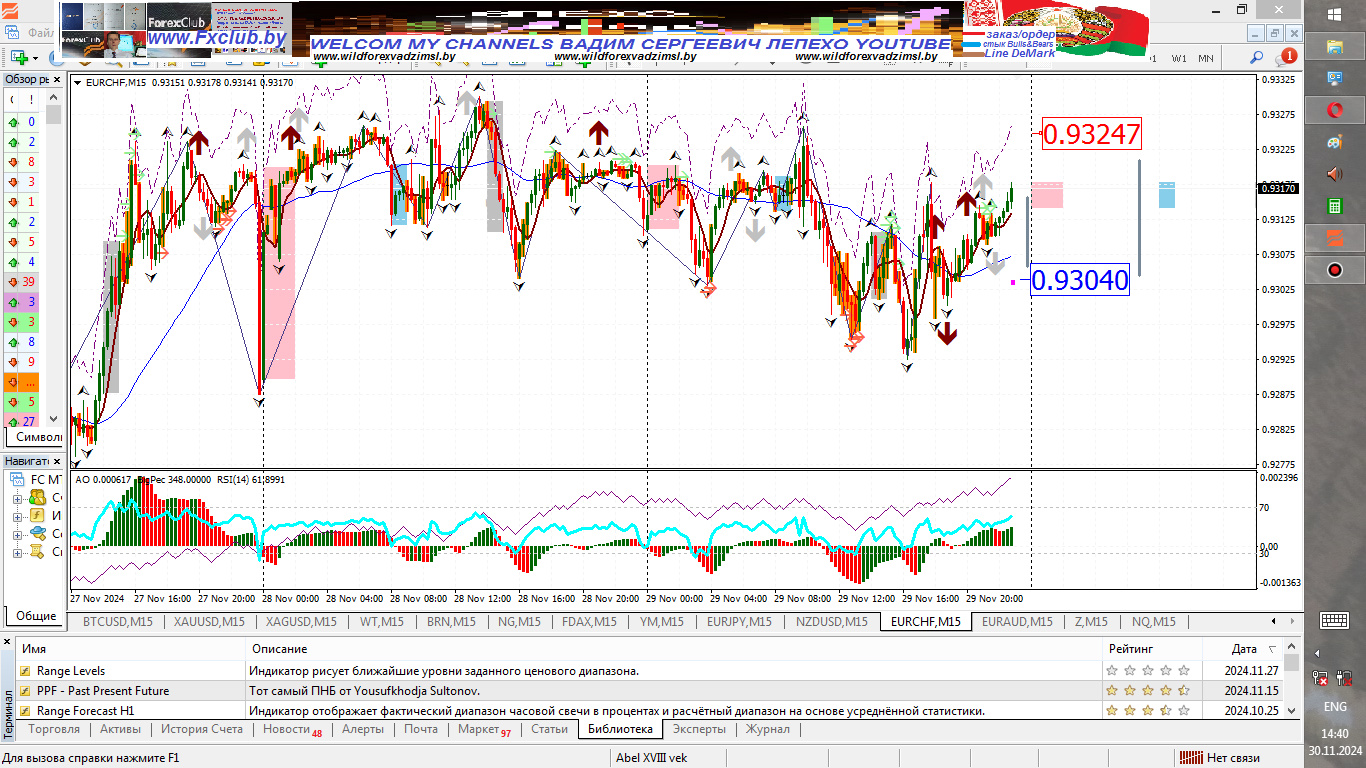
Task: Click the Range Levels star rating
Action: point(1148,671)
